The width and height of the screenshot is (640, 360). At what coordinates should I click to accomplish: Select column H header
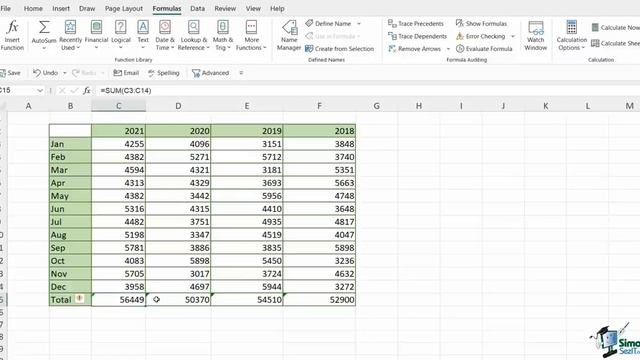419,106
